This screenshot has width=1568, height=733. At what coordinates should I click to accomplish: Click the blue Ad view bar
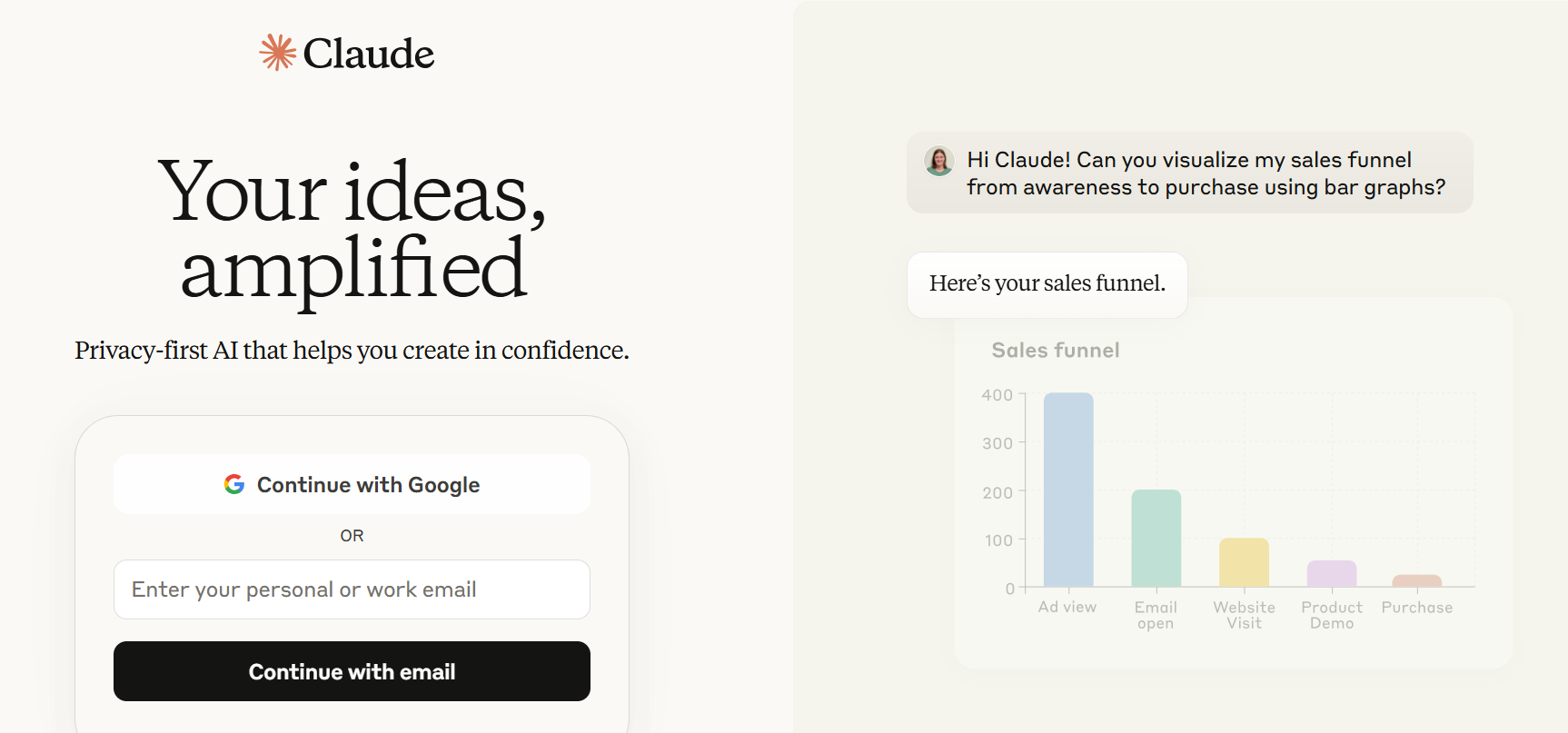click(x=1068, y=490)
